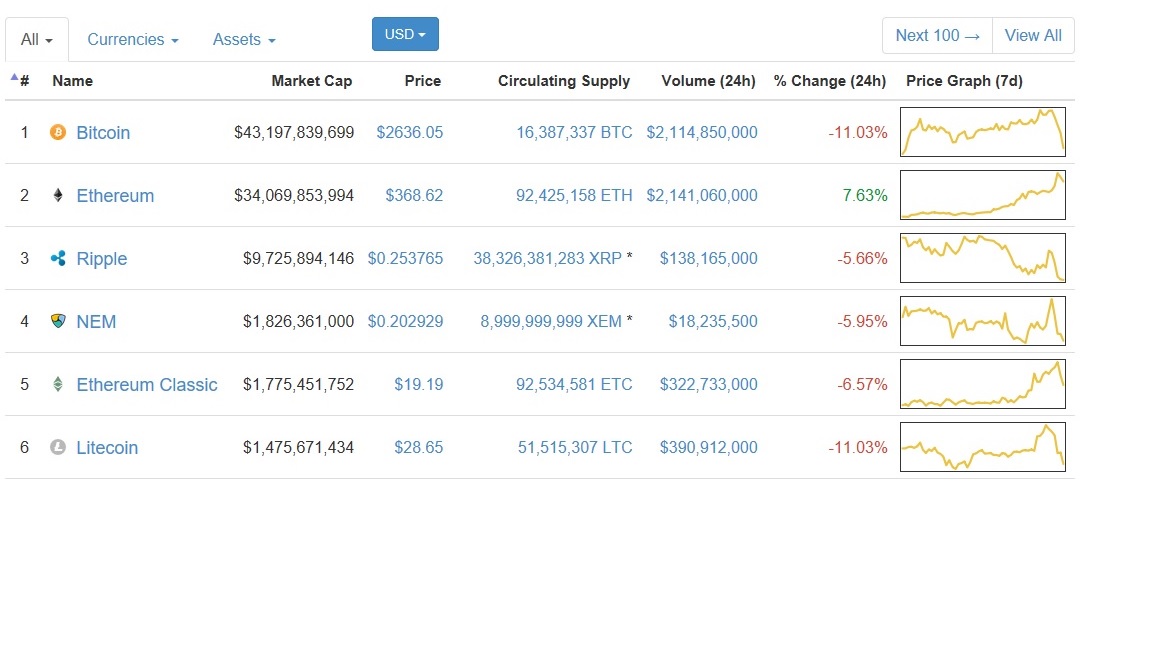Sort by Market Cap column header
Viewport: 1152px width, 648px height.
click(312, 81)
